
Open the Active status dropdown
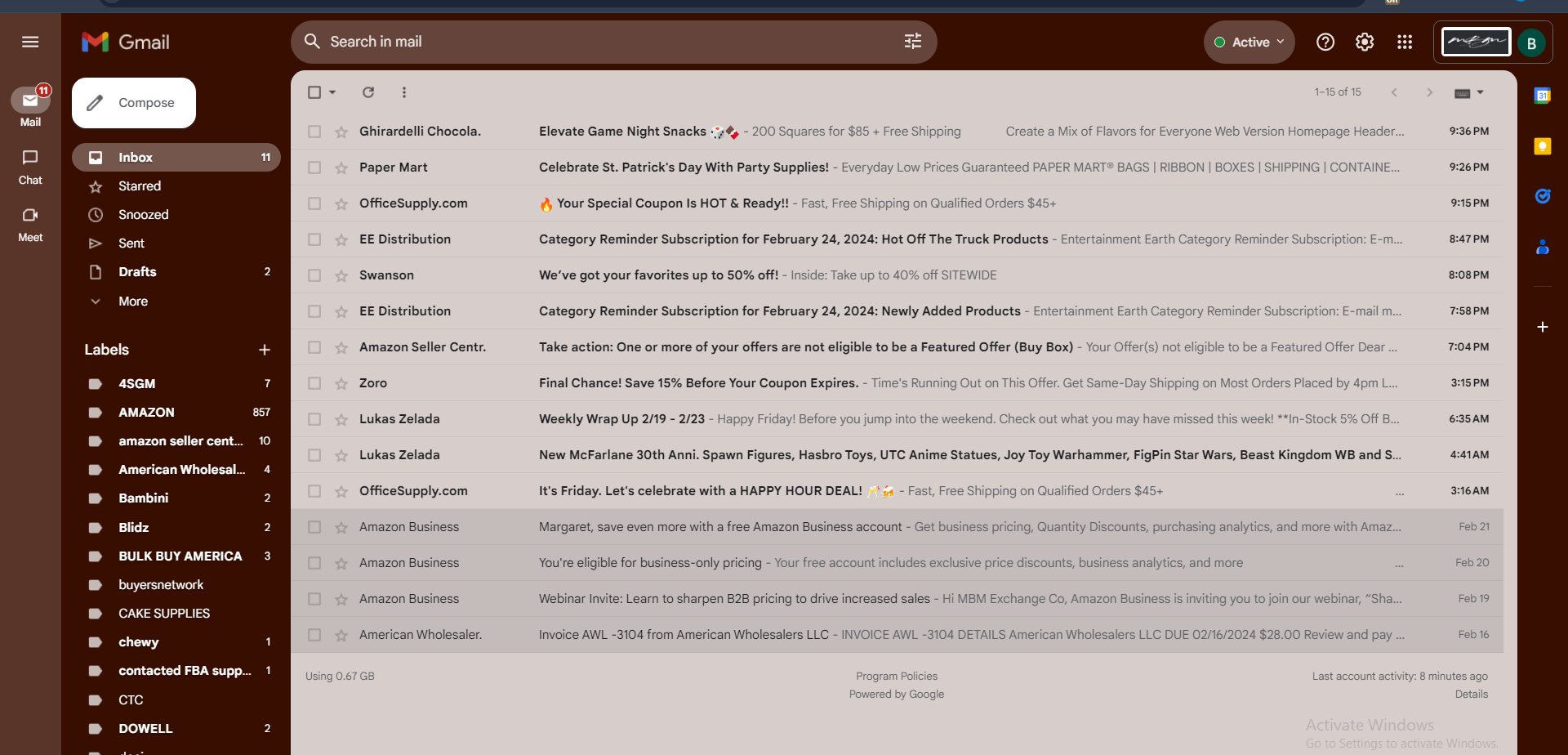click(x=1249, y=42)
